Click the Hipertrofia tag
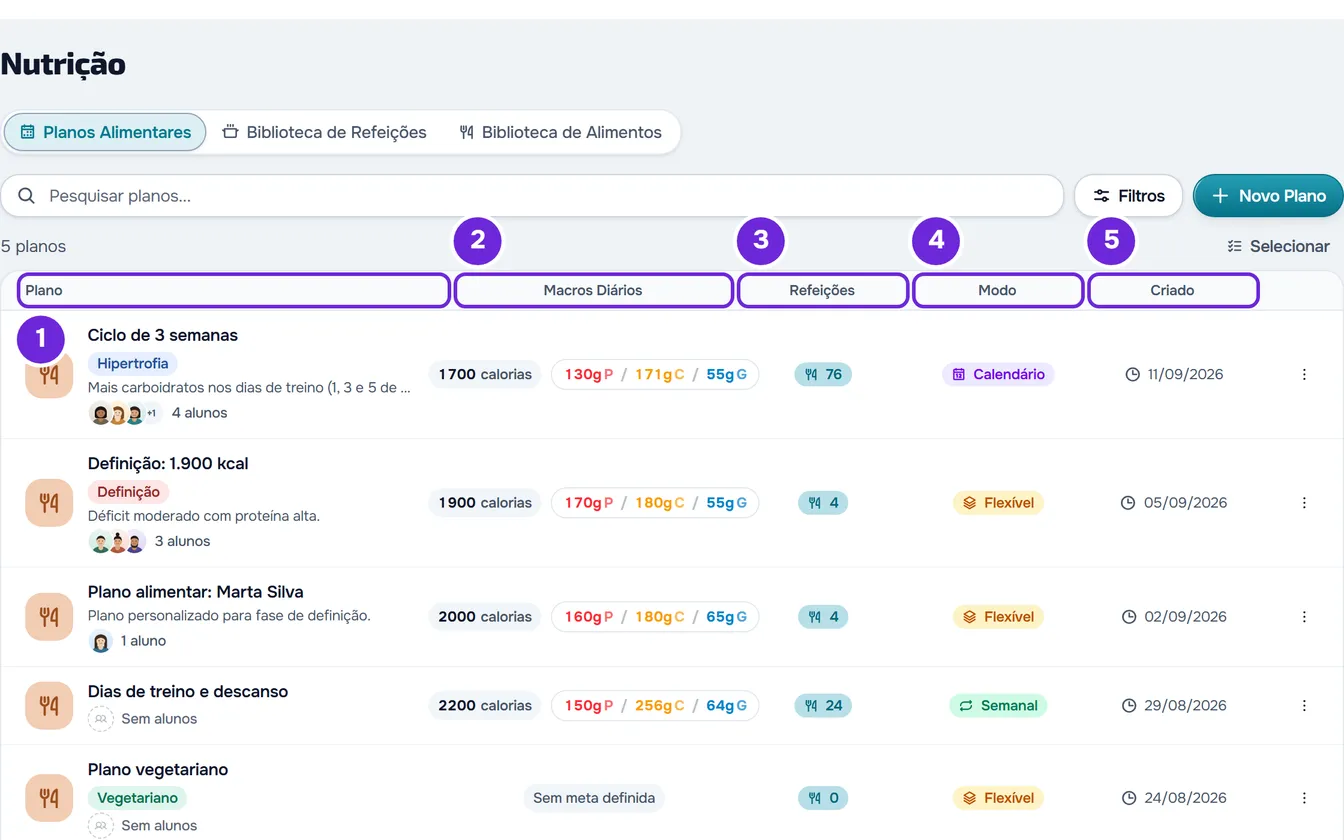The image size is (1344, 840). pyautogui.click(x=133, y=363)
